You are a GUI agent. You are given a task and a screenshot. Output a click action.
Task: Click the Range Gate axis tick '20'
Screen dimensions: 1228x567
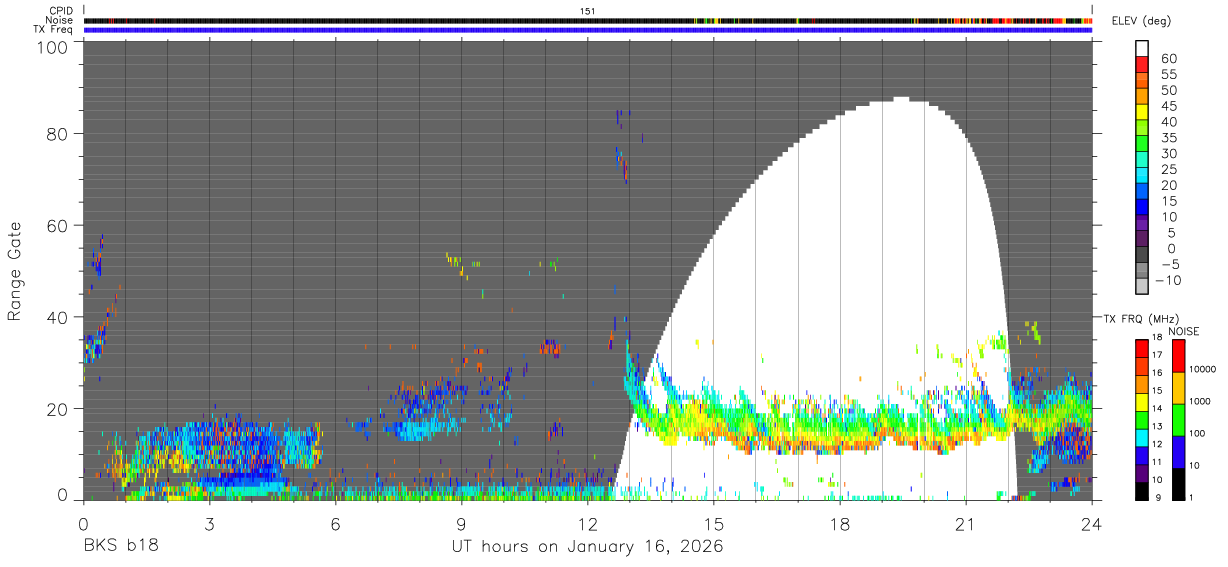tap(59, 409)
